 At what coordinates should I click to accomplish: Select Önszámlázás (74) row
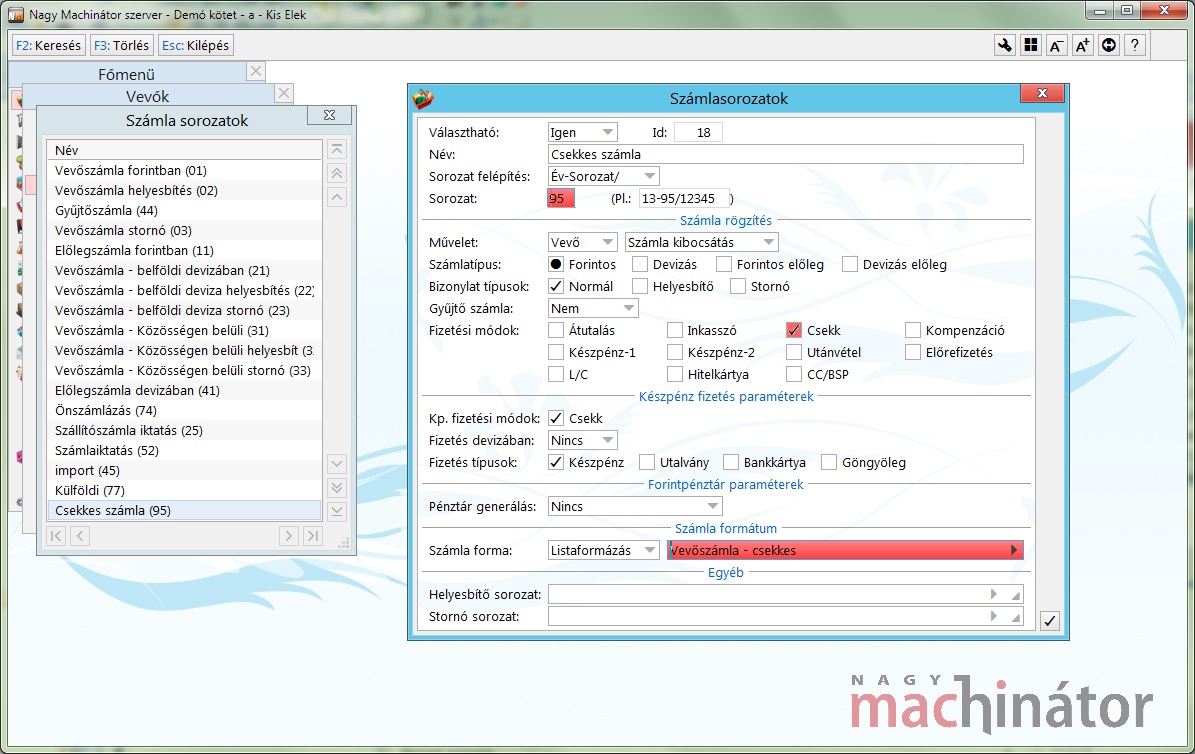[x=184, y=410]
